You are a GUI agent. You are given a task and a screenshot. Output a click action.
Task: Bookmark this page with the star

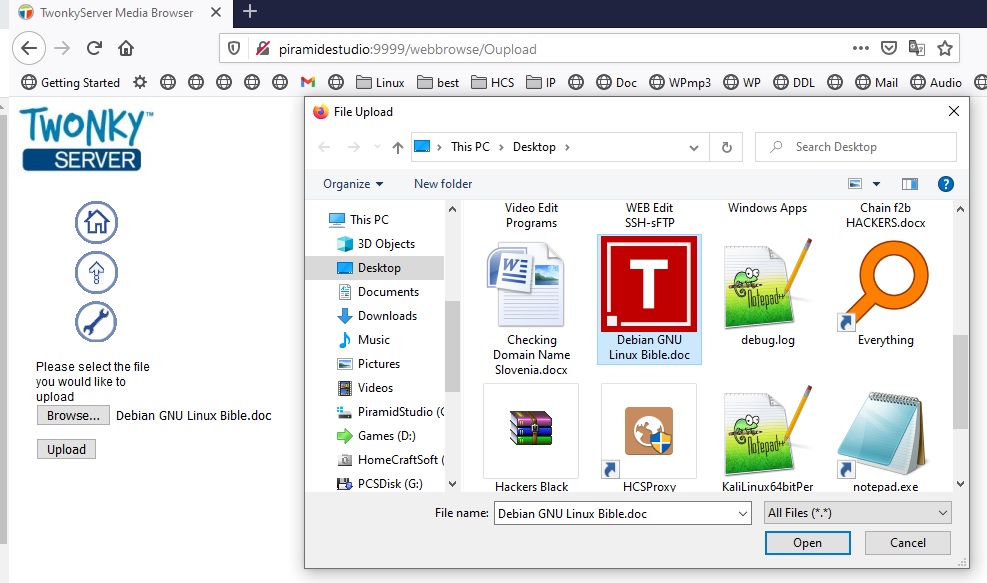(x=945, y=48)
